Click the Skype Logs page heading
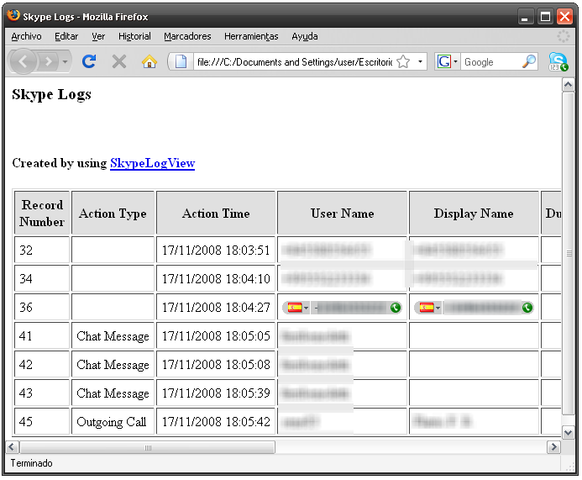This screenshot has height=480, width=582. (52, 94)
